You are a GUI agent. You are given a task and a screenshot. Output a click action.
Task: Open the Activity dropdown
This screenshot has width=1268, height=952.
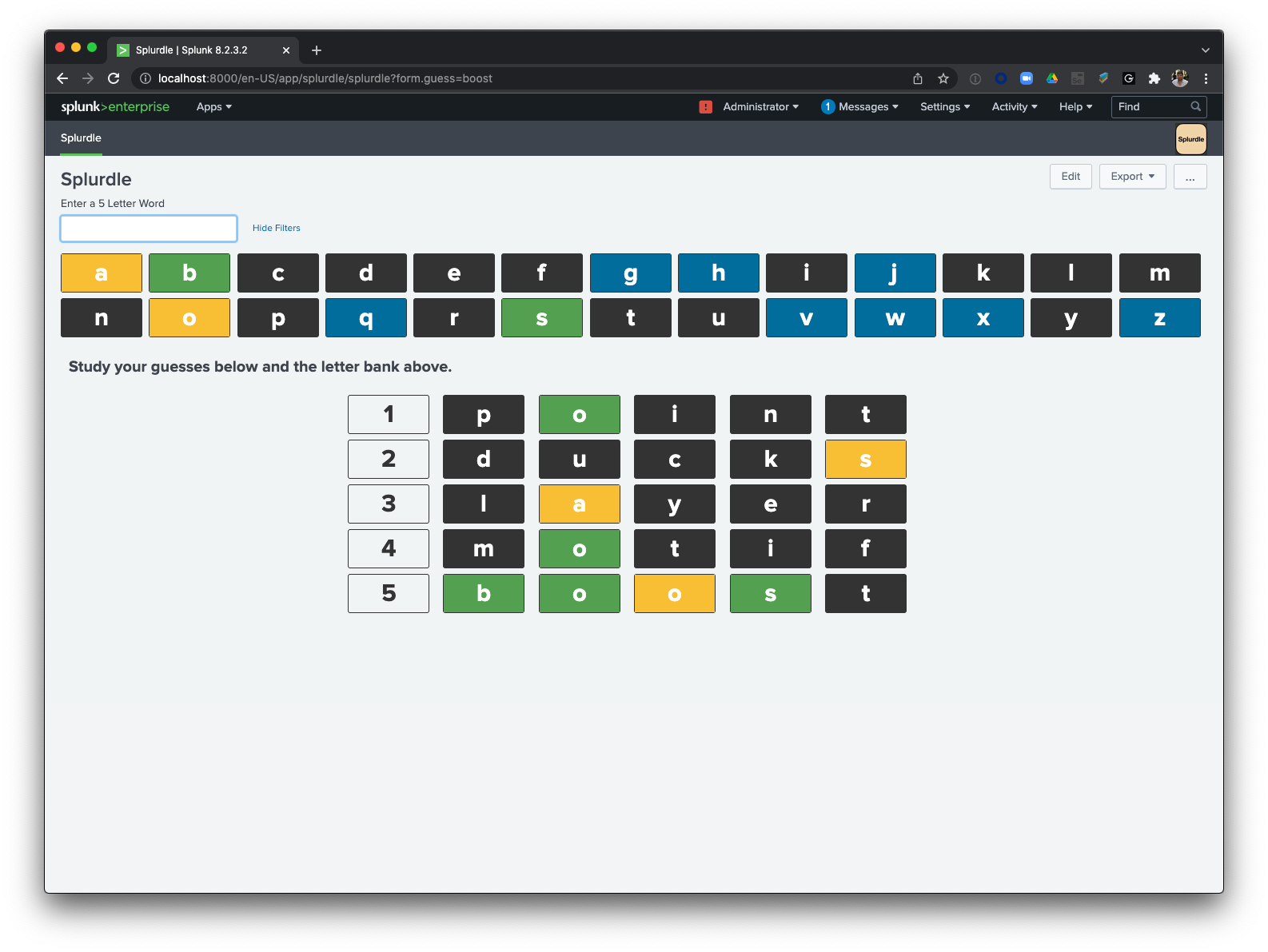click(x=1015, y=107)
